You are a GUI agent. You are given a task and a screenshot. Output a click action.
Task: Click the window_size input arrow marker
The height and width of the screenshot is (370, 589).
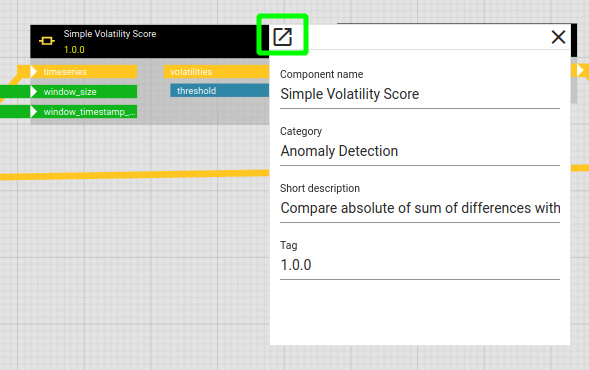pyautogui.click(x=33, y=92)
